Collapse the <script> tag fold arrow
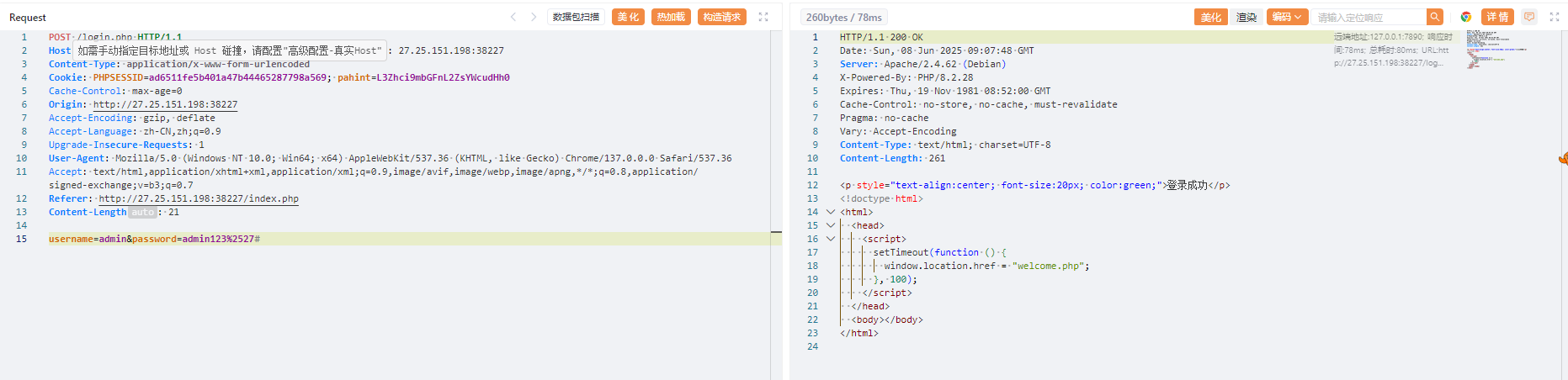 coord(831,239)
